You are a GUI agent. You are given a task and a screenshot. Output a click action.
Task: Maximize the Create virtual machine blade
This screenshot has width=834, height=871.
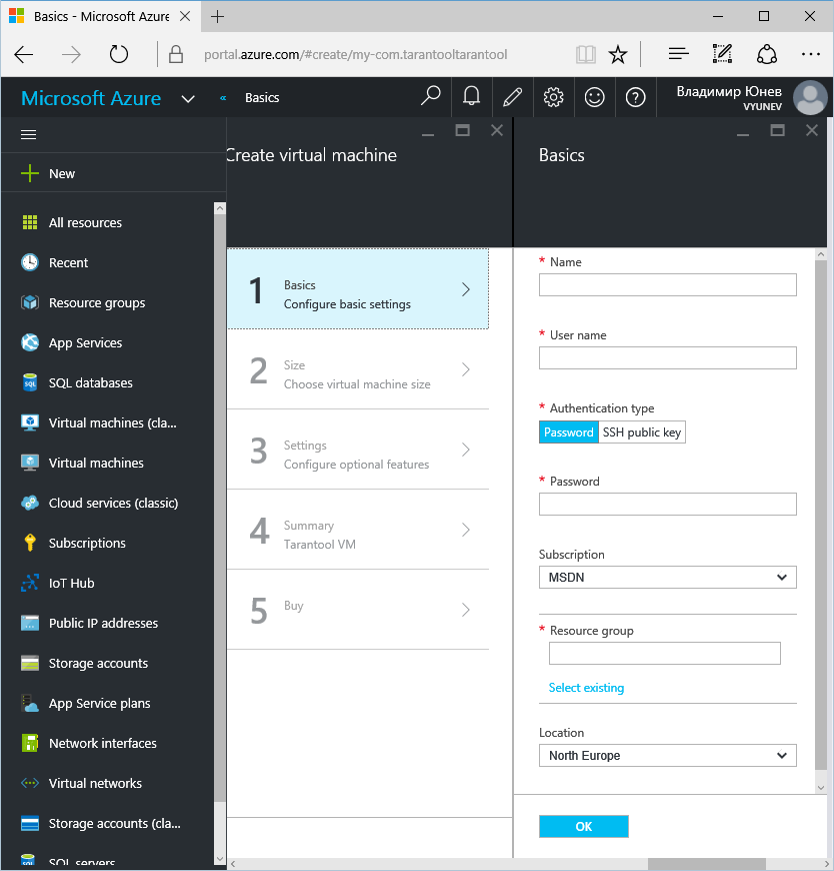tap(462, 131)
